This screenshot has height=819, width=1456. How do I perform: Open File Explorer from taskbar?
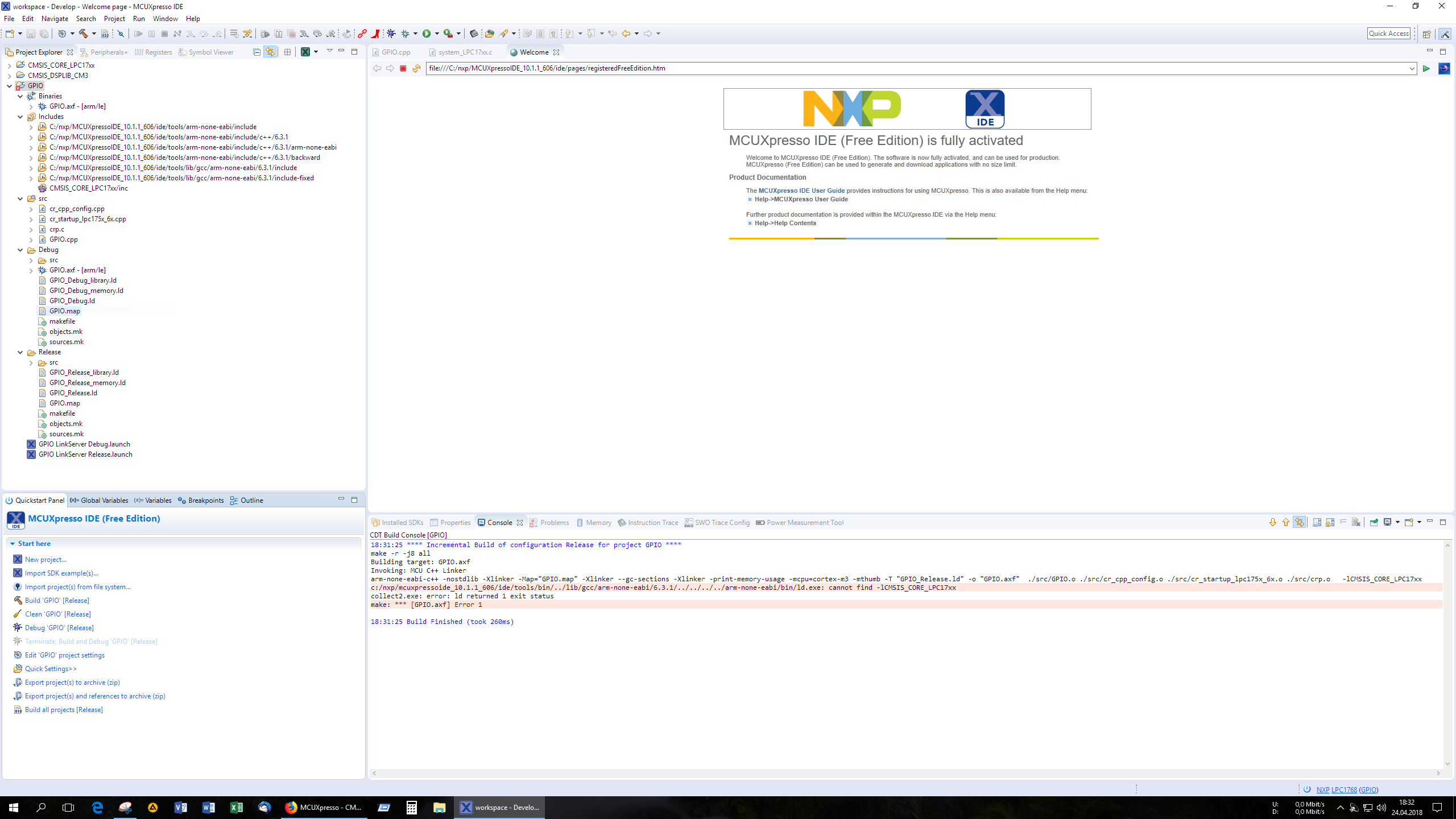tap(439, 807)
